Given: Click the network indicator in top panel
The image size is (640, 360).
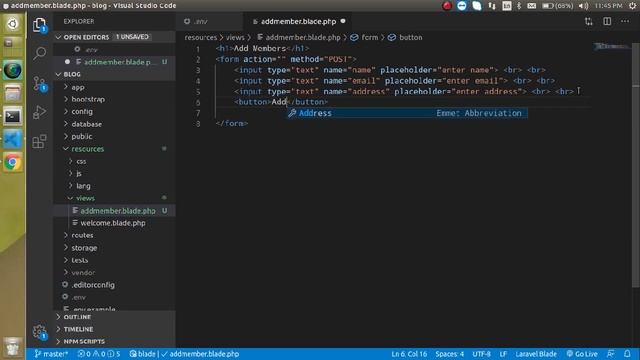Looking at the screenshot, I should (x=492, y=6).
